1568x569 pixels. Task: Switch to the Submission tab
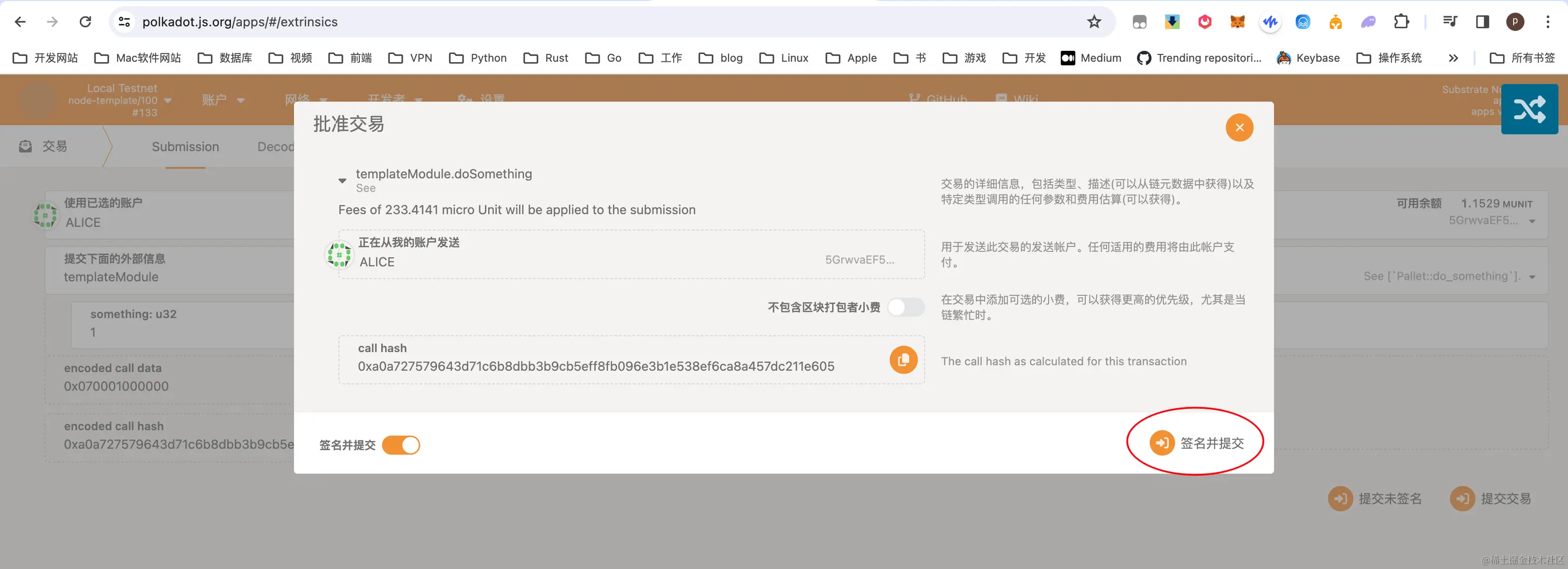(185, 147)
